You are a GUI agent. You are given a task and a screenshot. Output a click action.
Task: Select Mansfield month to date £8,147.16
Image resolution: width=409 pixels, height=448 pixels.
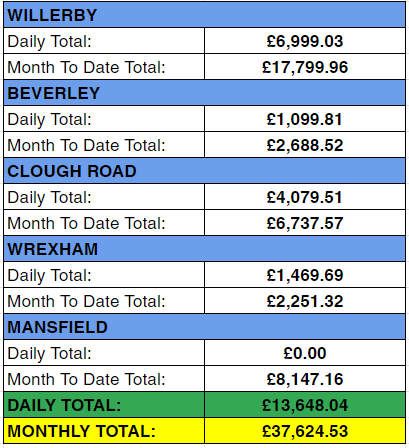point(305,379)
